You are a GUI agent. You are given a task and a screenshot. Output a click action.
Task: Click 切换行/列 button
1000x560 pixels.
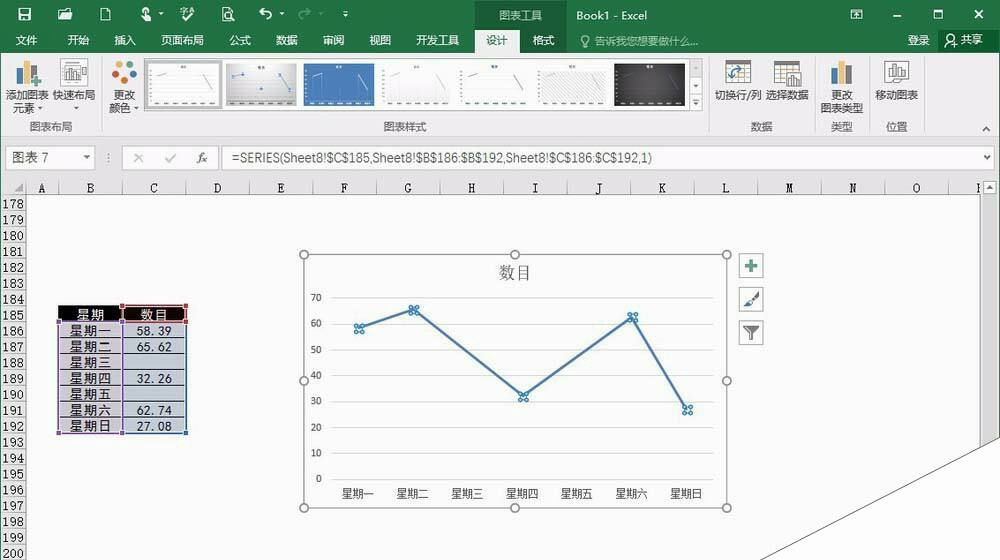tap(738, 80)
